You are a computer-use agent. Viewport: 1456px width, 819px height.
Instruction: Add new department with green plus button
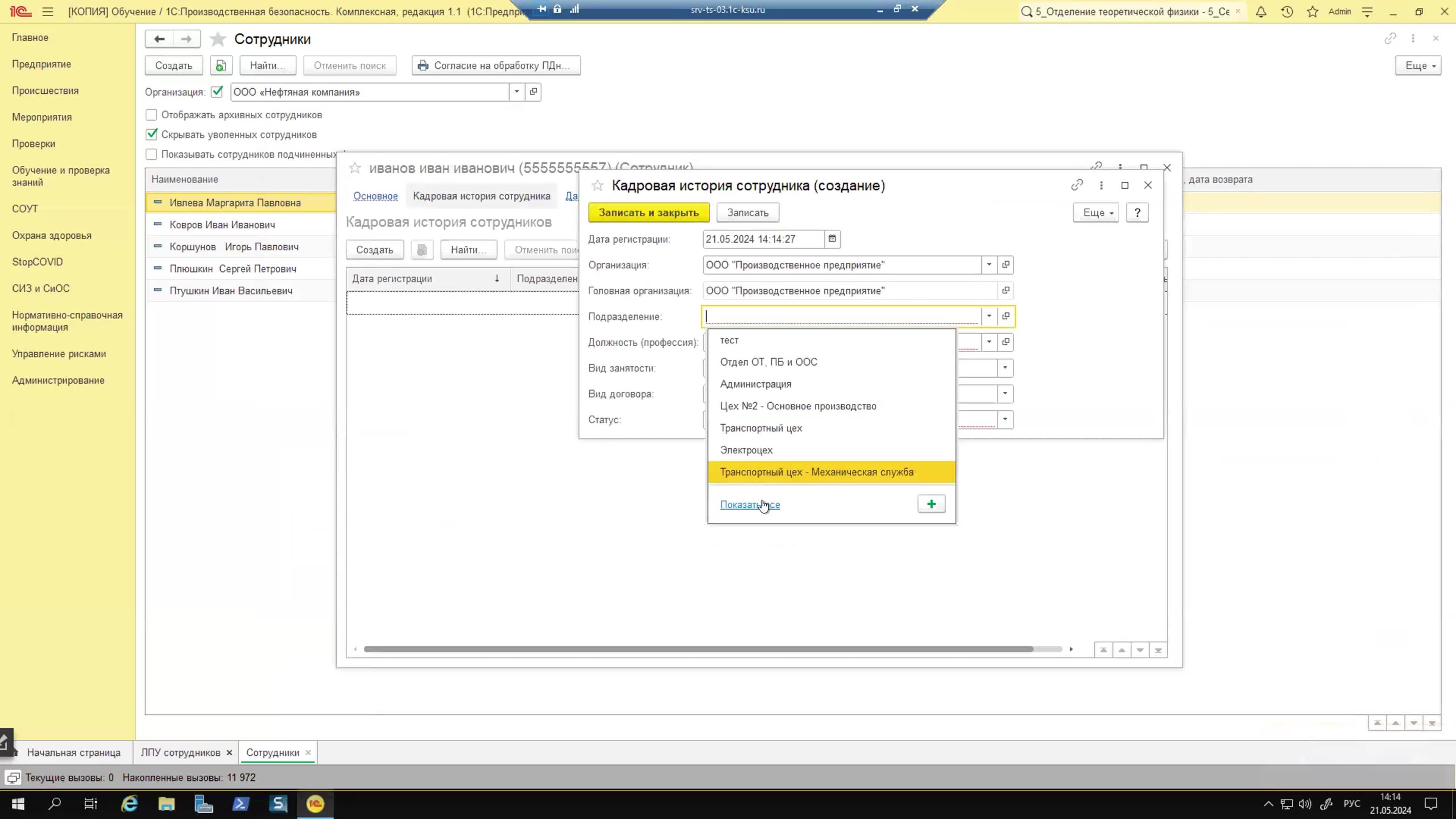click(x=932, y=504)
